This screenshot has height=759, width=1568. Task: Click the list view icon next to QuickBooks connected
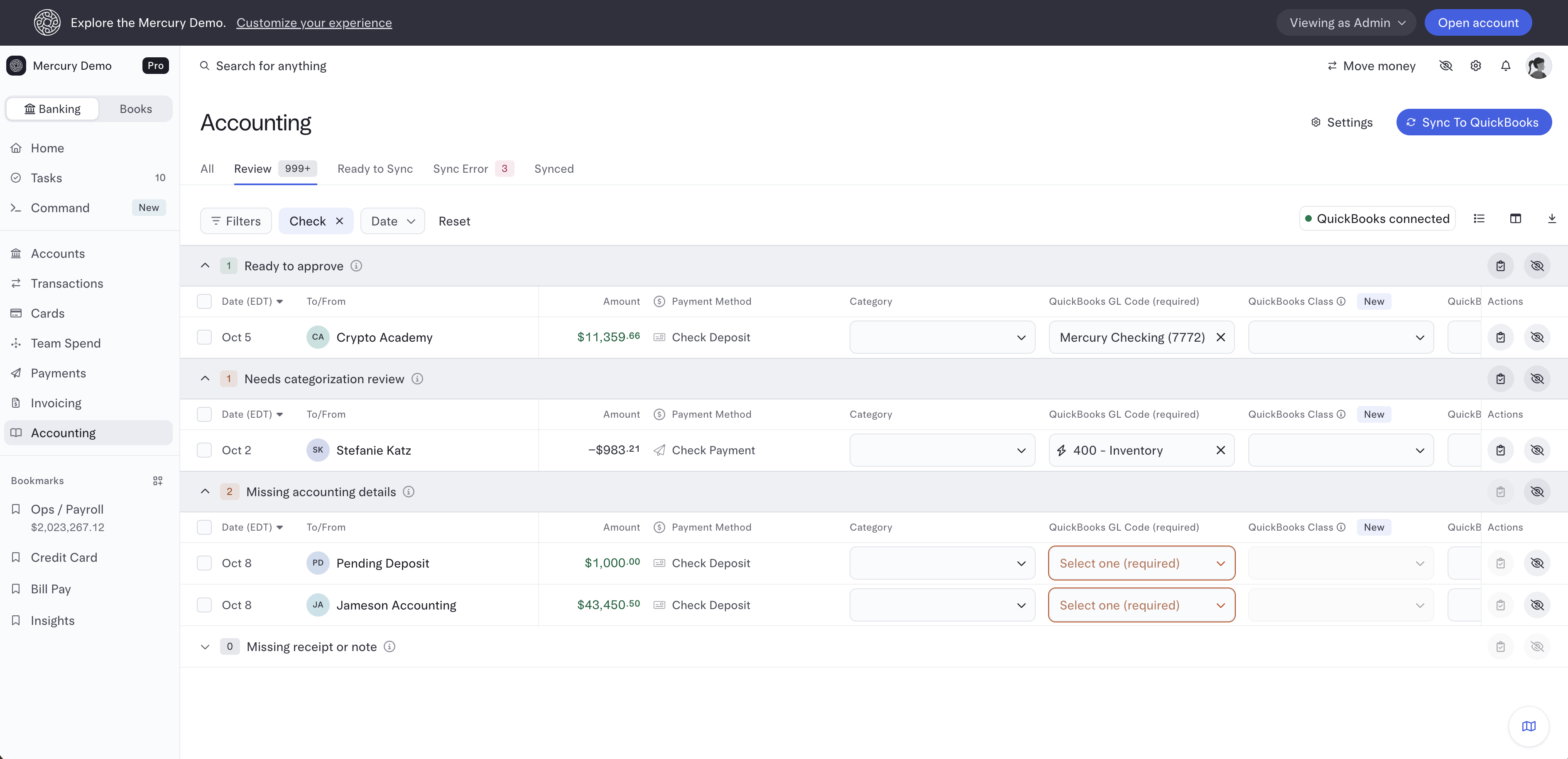pyautogui.click(x=1479, y=219)
